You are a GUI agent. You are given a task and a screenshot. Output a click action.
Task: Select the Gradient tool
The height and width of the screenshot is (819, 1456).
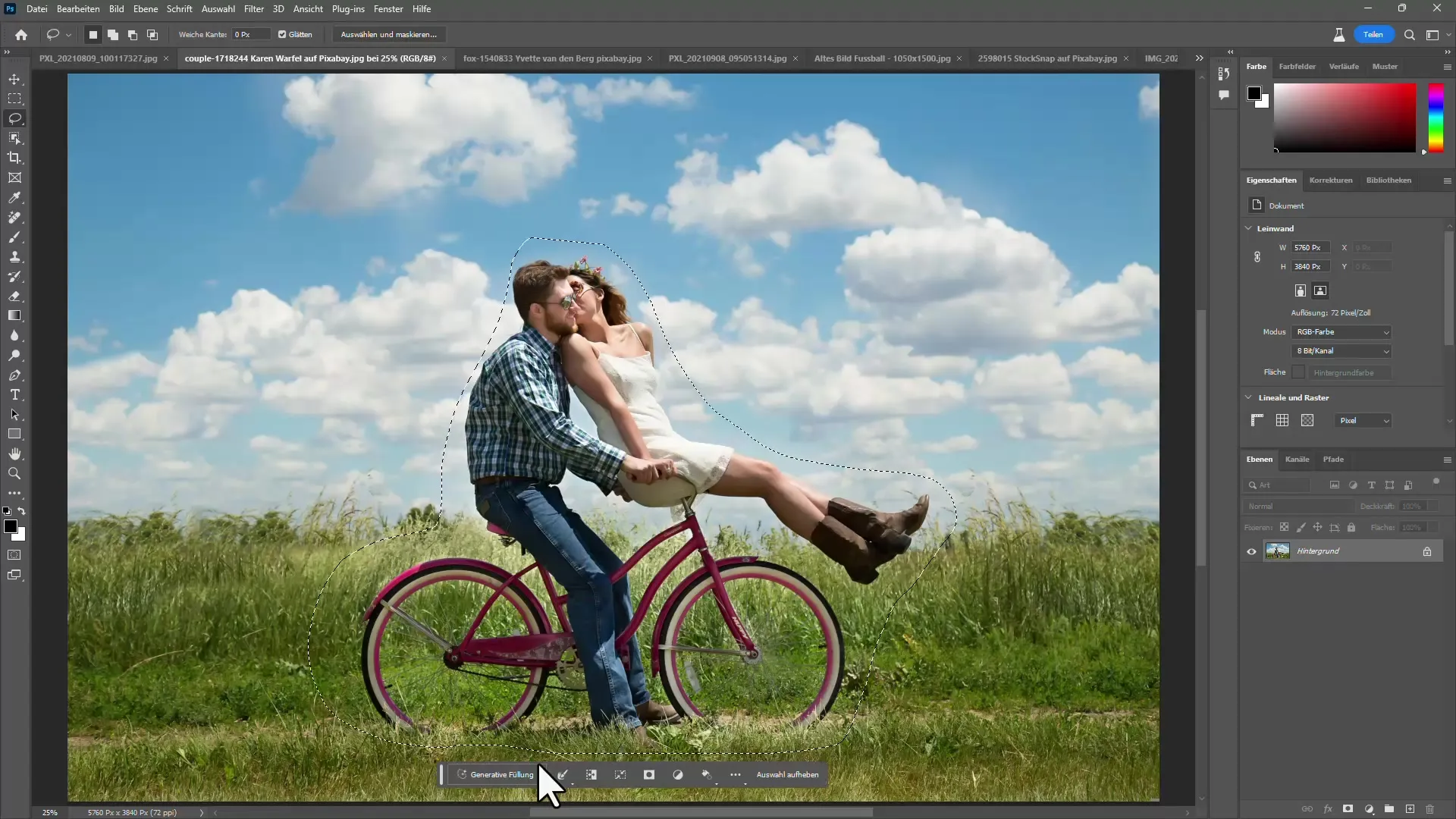[x=14, y=316]
